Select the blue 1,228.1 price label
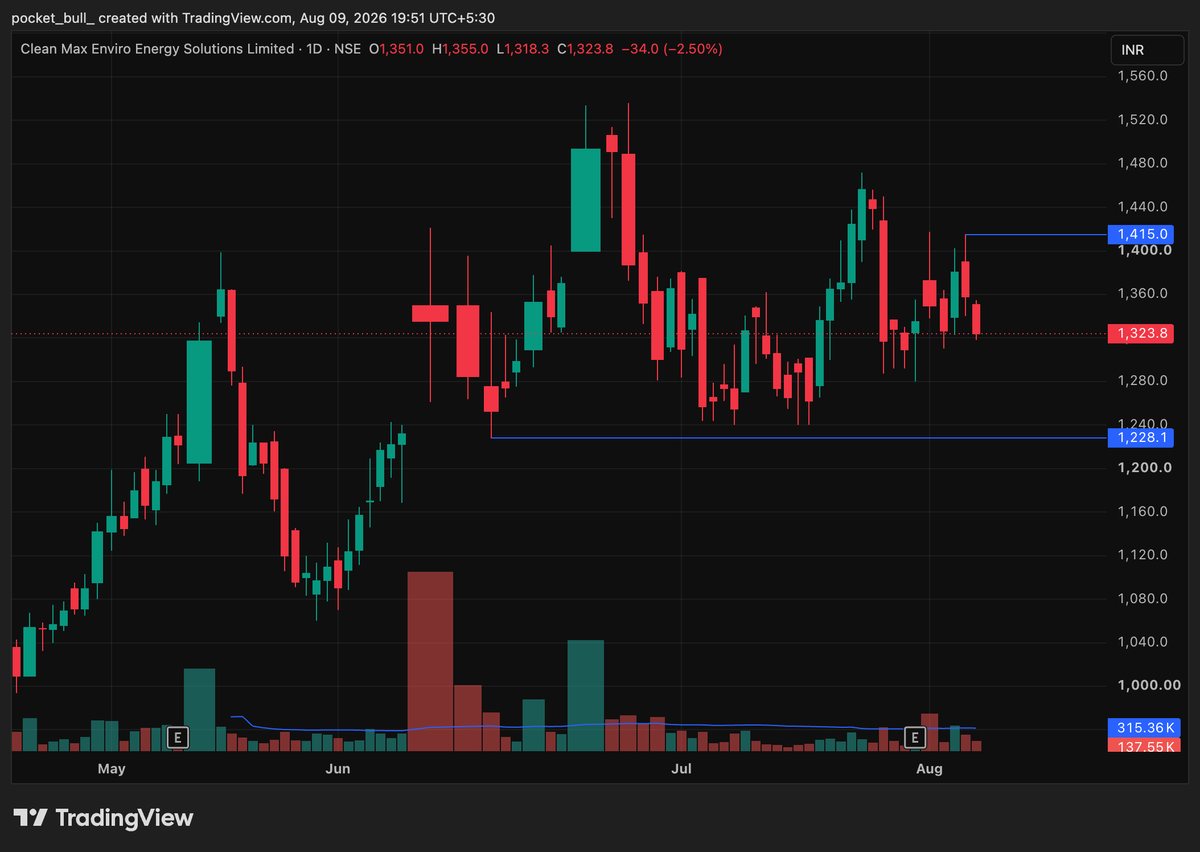Image resolution: width=1200 pixels, height=852 pixels. pyautogui.click(x=1140, y=438)
